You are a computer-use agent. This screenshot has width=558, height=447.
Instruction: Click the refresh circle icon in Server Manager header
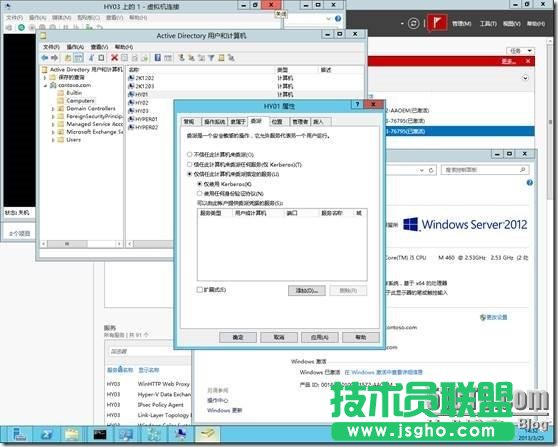[413, 23]
